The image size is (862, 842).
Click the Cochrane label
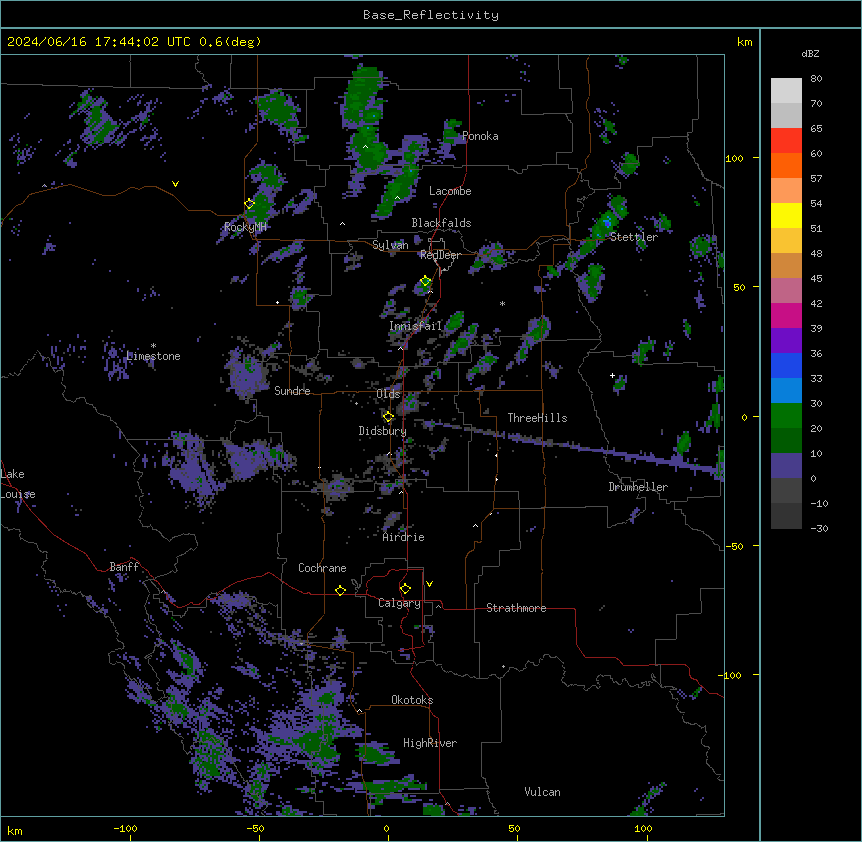click(x=322, y=568)
